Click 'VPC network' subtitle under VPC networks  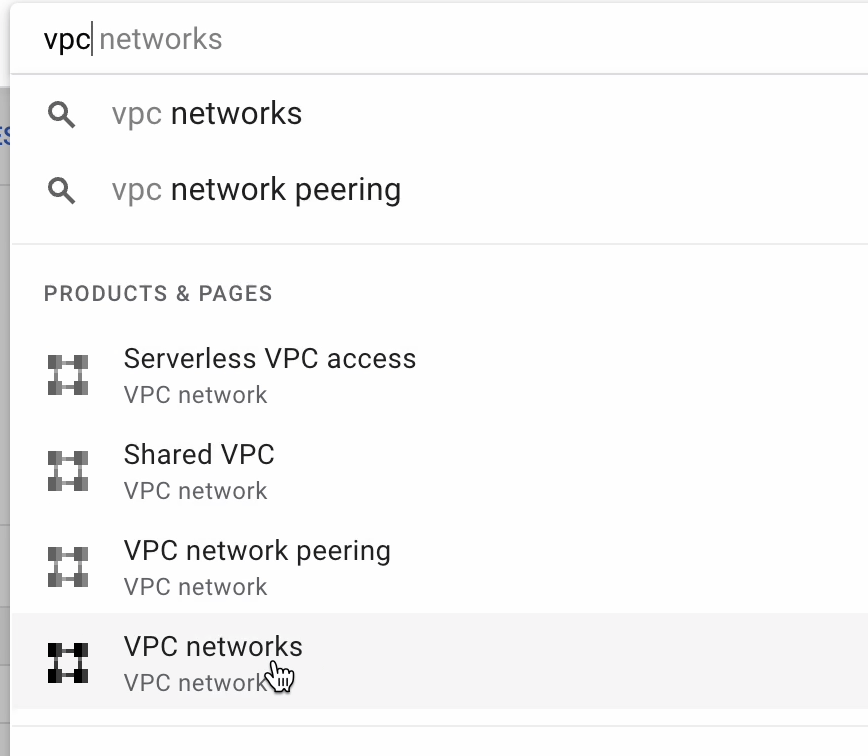[x=190, y=683]
